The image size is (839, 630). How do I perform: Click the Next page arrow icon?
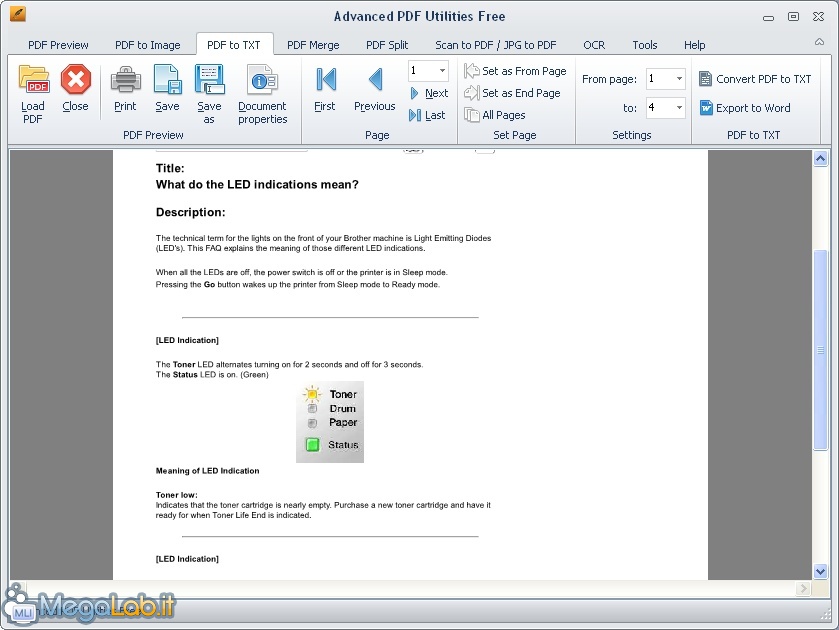pyautogui.click(x=414, y=93)
